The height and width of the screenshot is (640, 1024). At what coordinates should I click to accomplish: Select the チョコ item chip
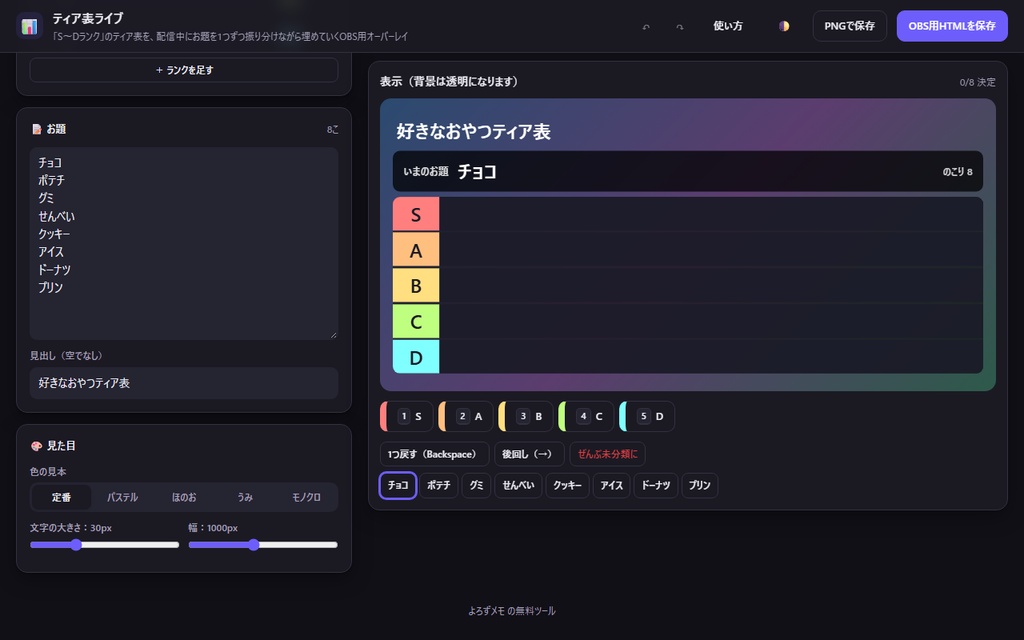point(398,485)
